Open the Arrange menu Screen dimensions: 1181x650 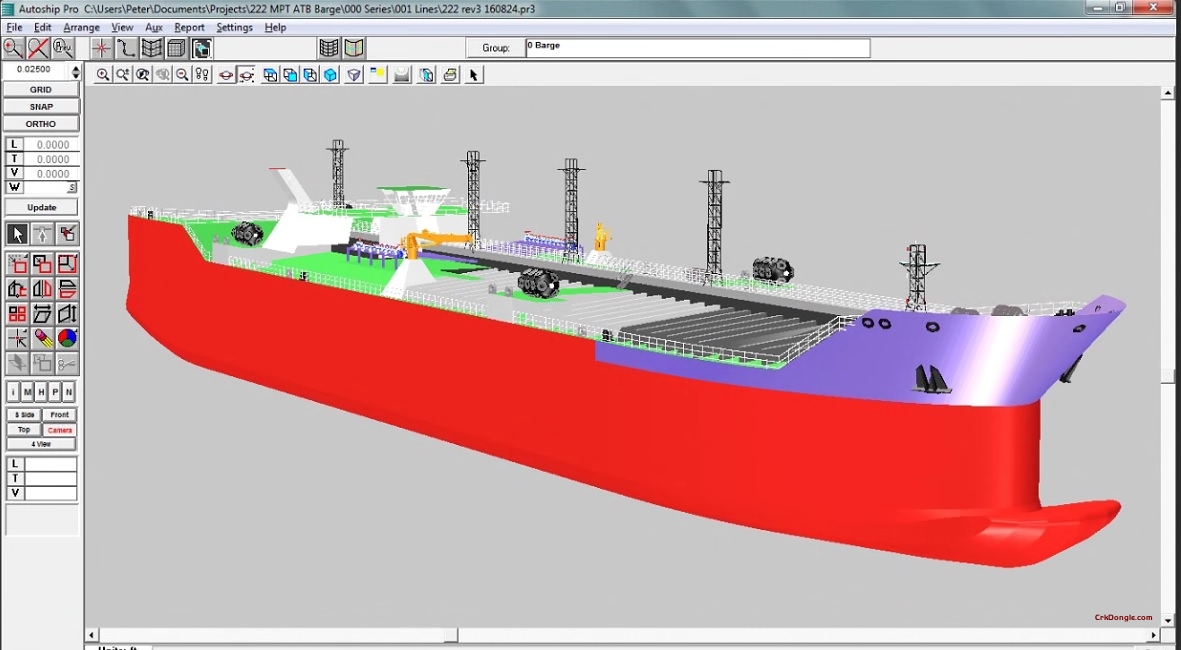click(x=82, y=27)
